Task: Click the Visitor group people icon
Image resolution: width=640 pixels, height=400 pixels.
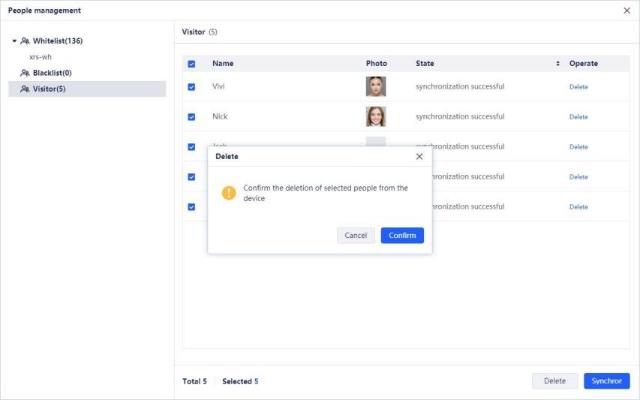Action: (25, 89)
